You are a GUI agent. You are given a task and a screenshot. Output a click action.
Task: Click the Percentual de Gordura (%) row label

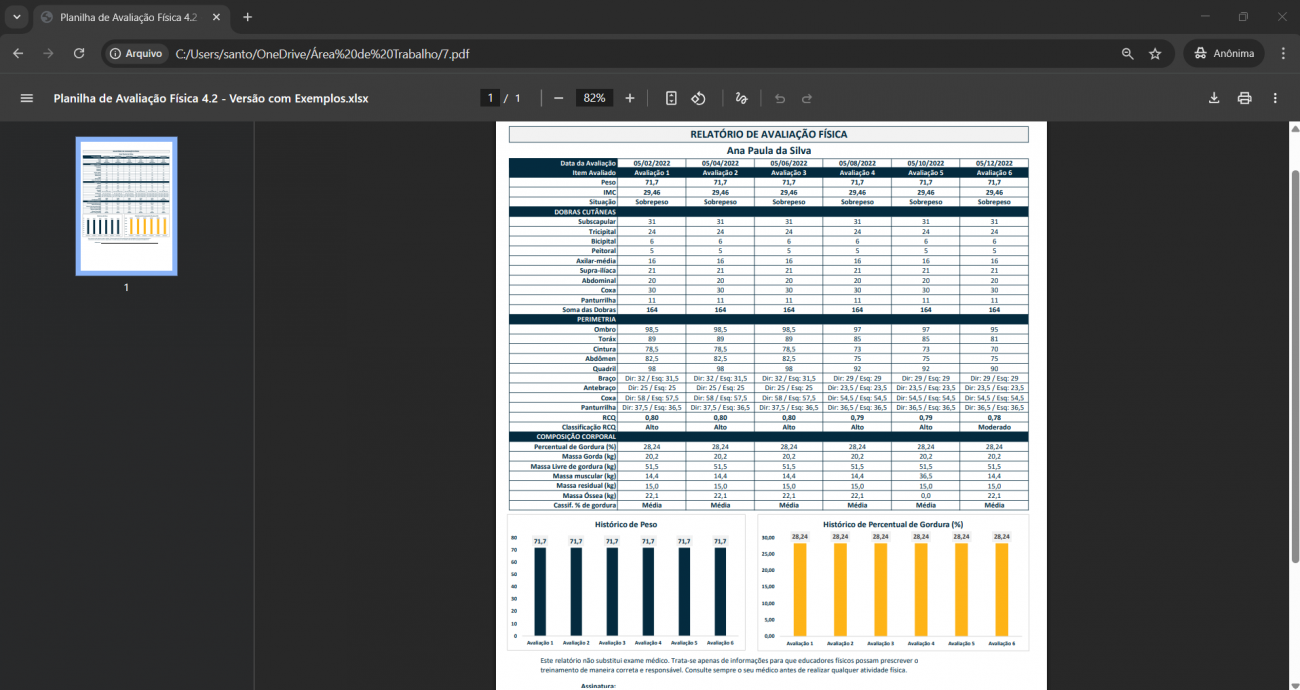[x=576, y=447]
